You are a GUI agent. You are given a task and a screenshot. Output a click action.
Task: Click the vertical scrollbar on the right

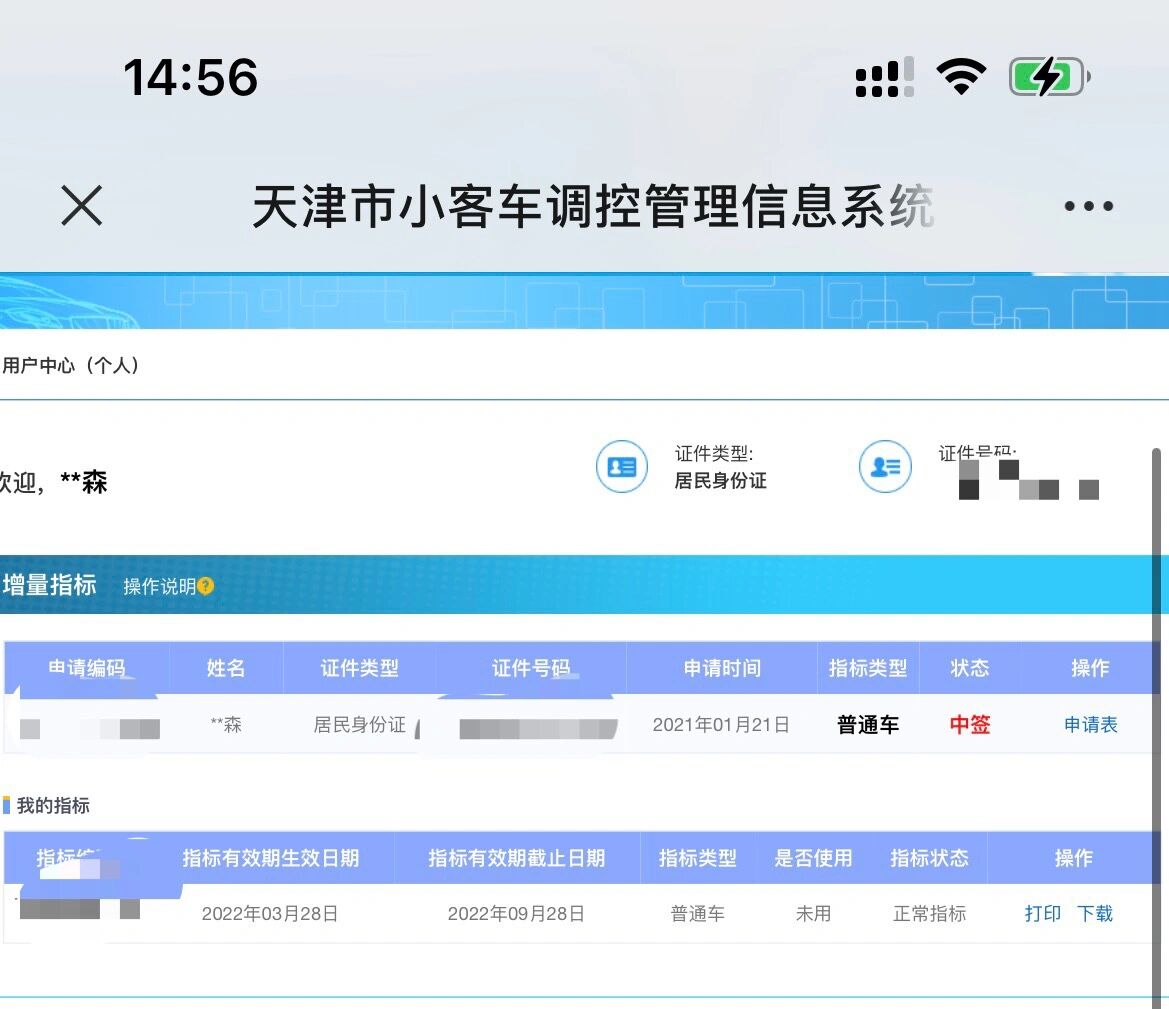[1156, 727]
